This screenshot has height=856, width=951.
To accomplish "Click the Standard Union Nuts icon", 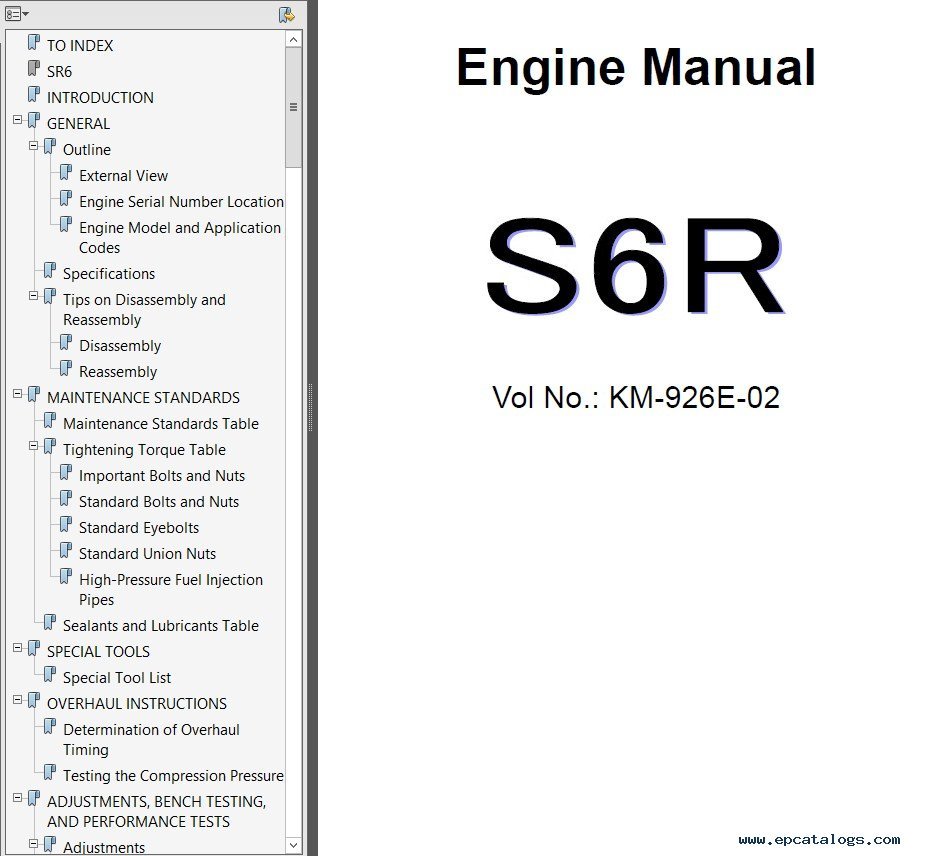I will click(66, 551).
